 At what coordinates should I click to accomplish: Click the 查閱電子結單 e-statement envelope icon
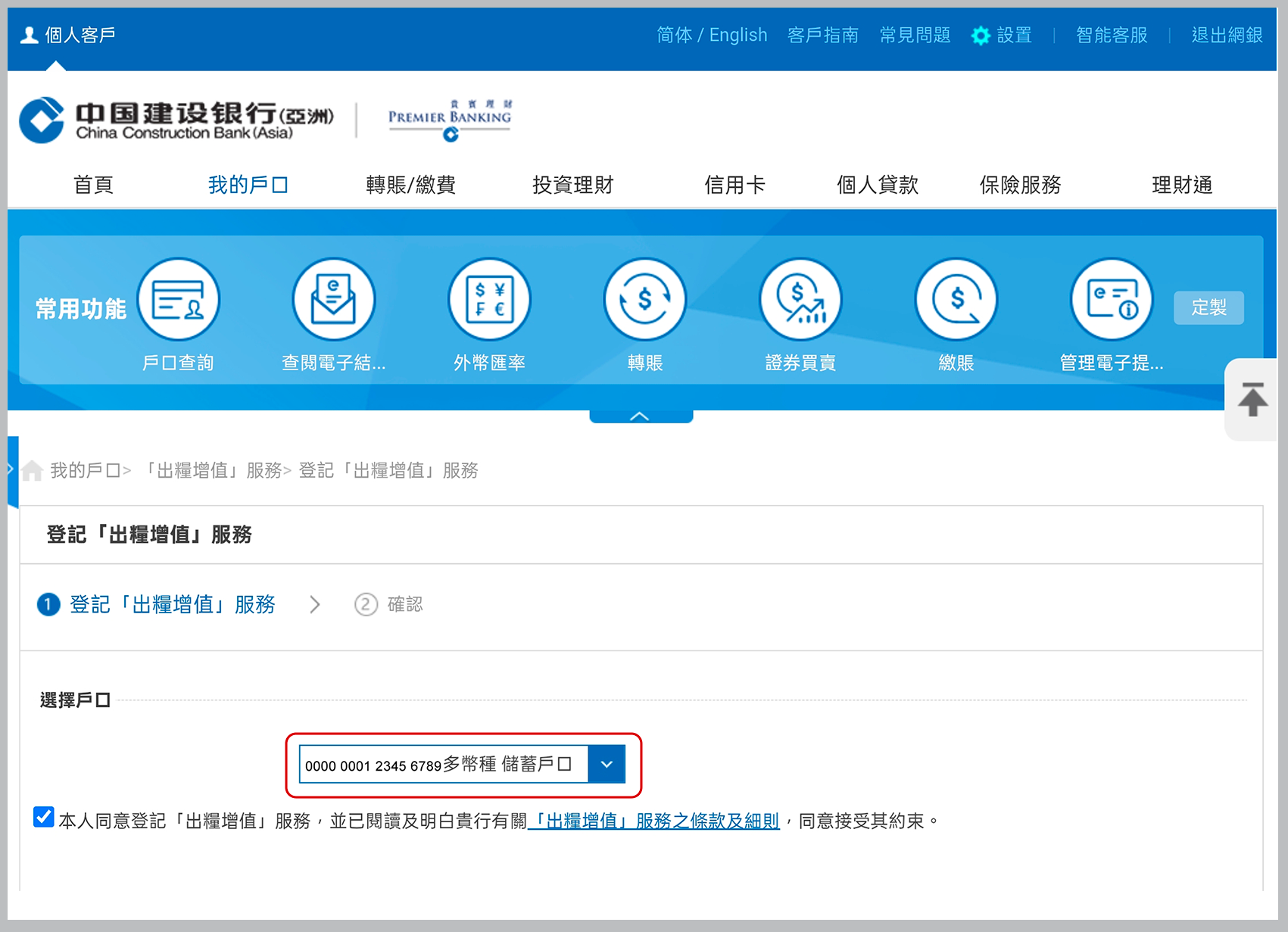tap(333, 300)
